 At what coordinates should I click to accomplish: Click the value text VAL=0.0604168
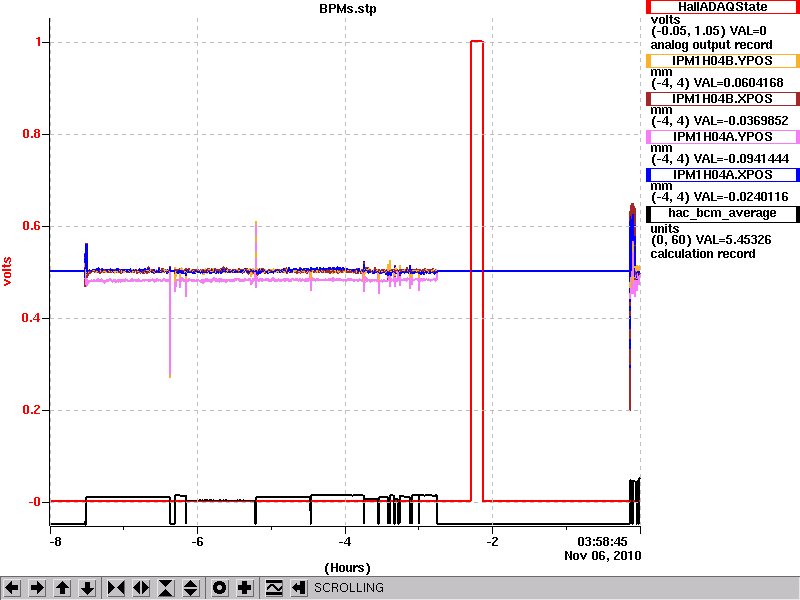[x=738, y=83]
